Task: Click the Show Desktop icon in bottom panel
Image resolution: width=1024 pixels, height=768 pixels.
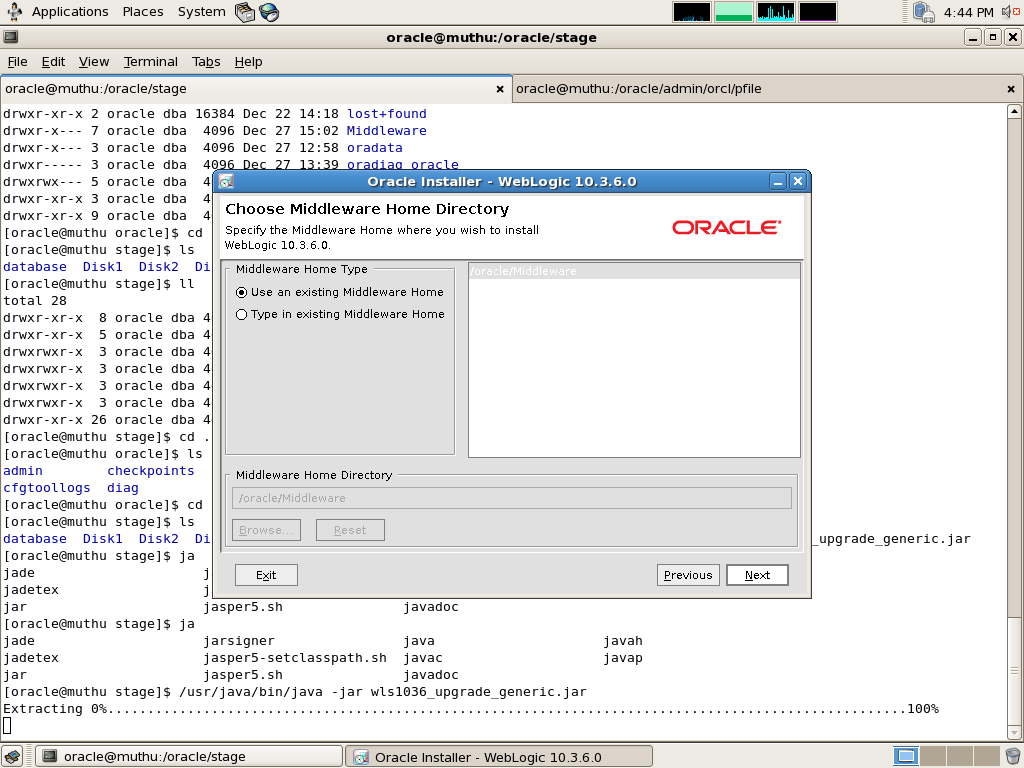Action: point(12,756)
